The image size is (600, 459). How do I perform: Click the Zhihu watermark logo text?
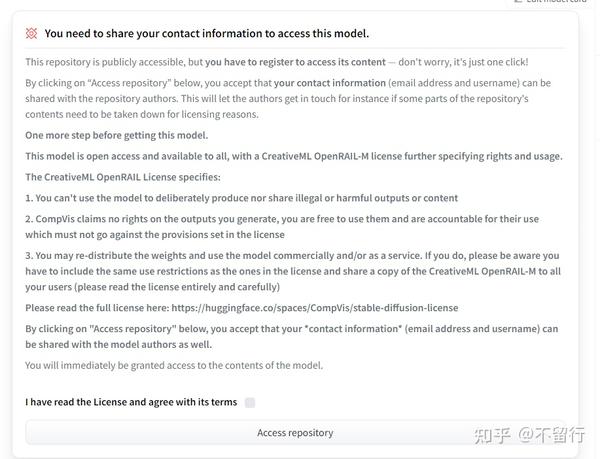click(492, 435)
